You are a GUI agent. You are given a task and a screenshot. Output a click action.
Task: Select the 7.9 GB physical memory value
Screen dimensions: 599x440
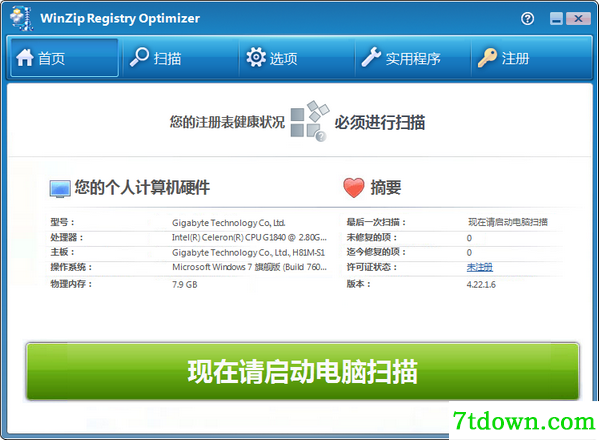185,285
